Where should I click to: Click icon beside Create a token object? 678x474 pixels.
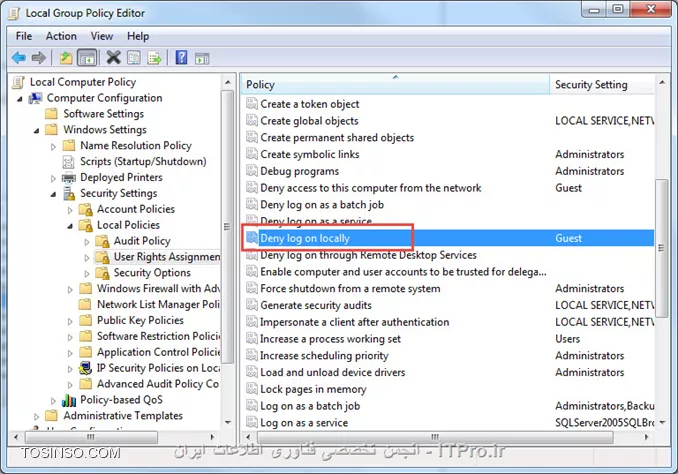(x=252, y=104)
